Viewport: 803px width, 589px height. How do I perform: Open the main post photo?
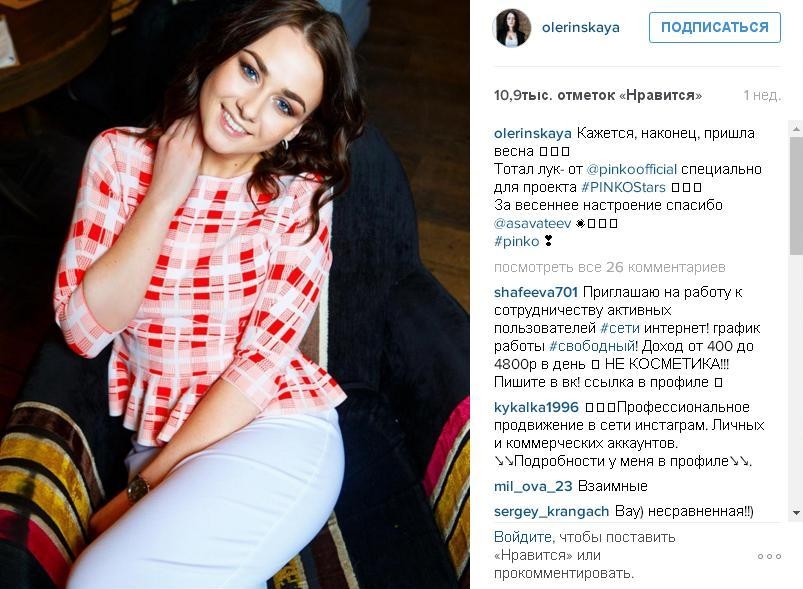pyautogui.click(x=235, y=294)
